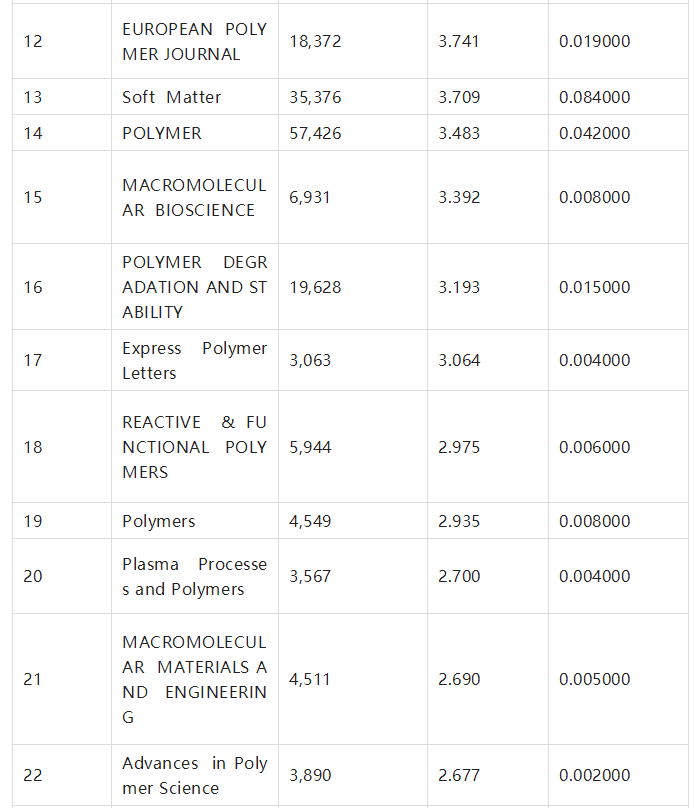Image resolution: width=698 pixels, height=808 pixels.
Task: Select the eigenfactor value 0.002000
Action: coord(594,775)
